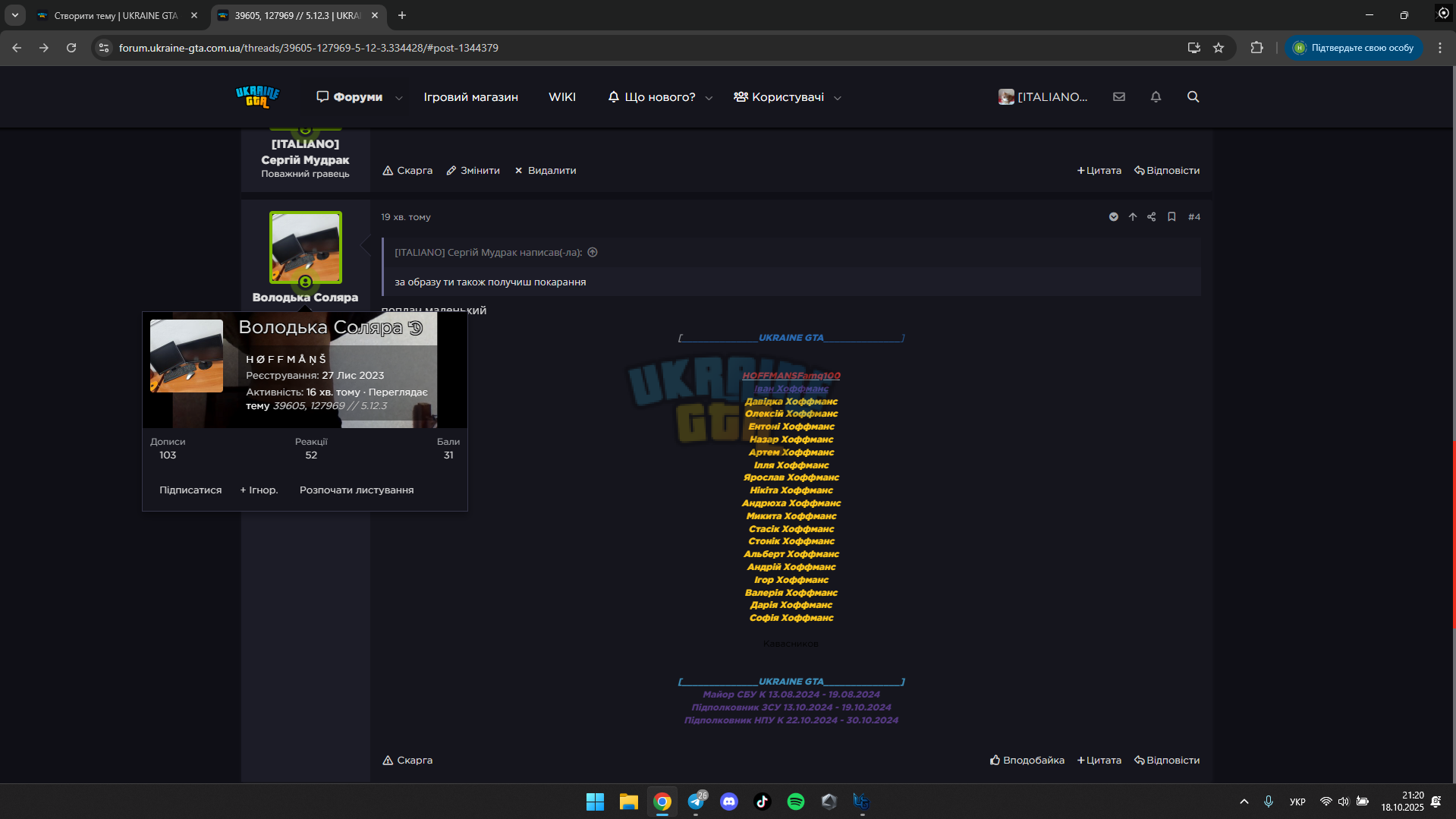Report post #4 with Скарга

[x=407, y=761]
